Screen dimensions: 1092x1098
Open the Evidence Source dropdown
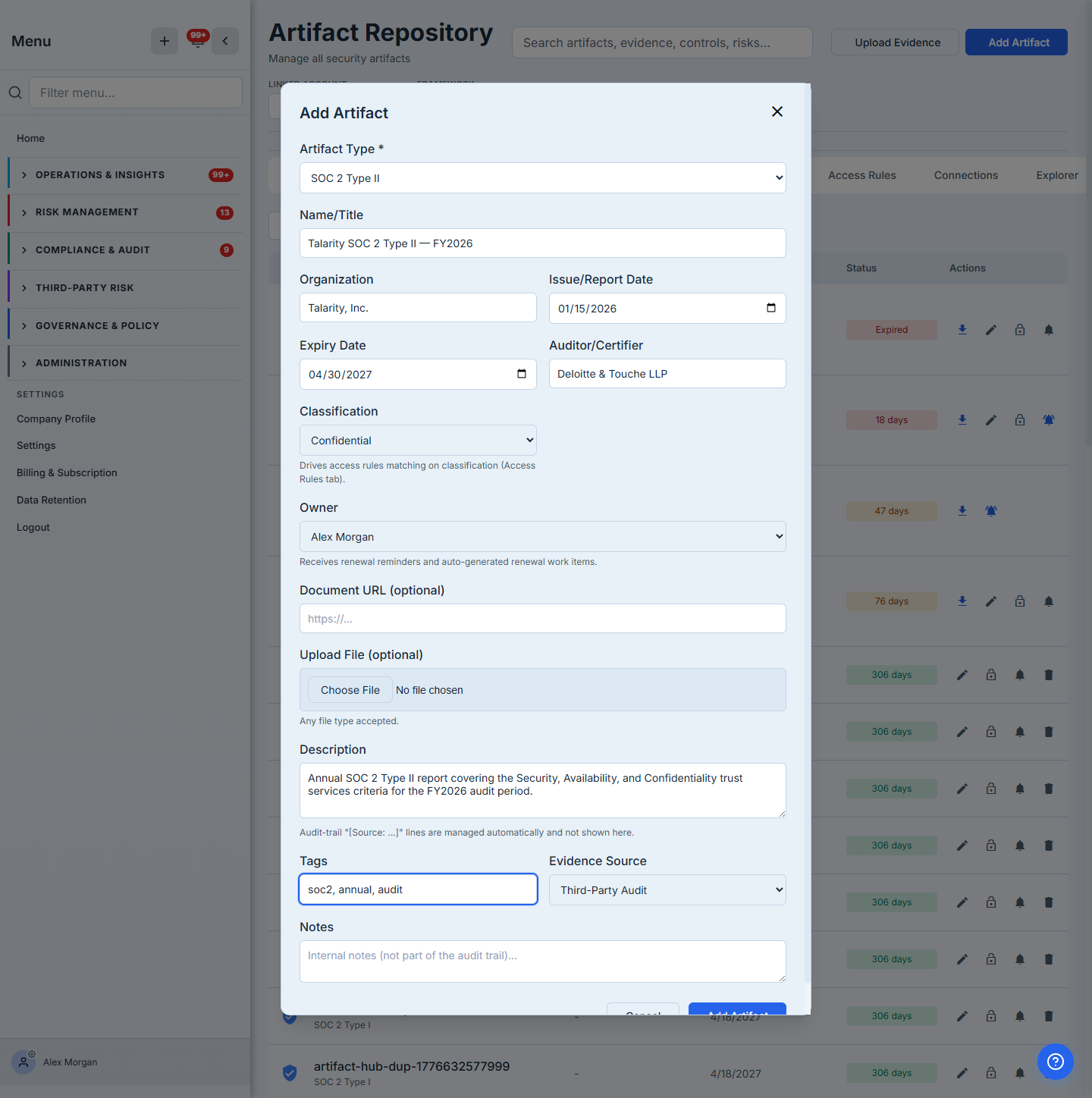[x=667, y=890]
